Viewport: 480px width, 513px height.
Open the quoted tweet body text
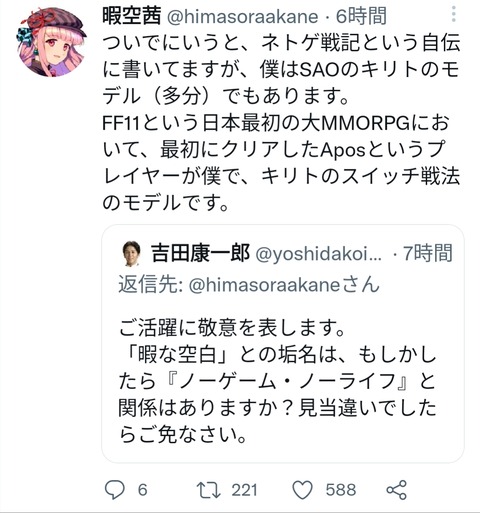point(277,381)
